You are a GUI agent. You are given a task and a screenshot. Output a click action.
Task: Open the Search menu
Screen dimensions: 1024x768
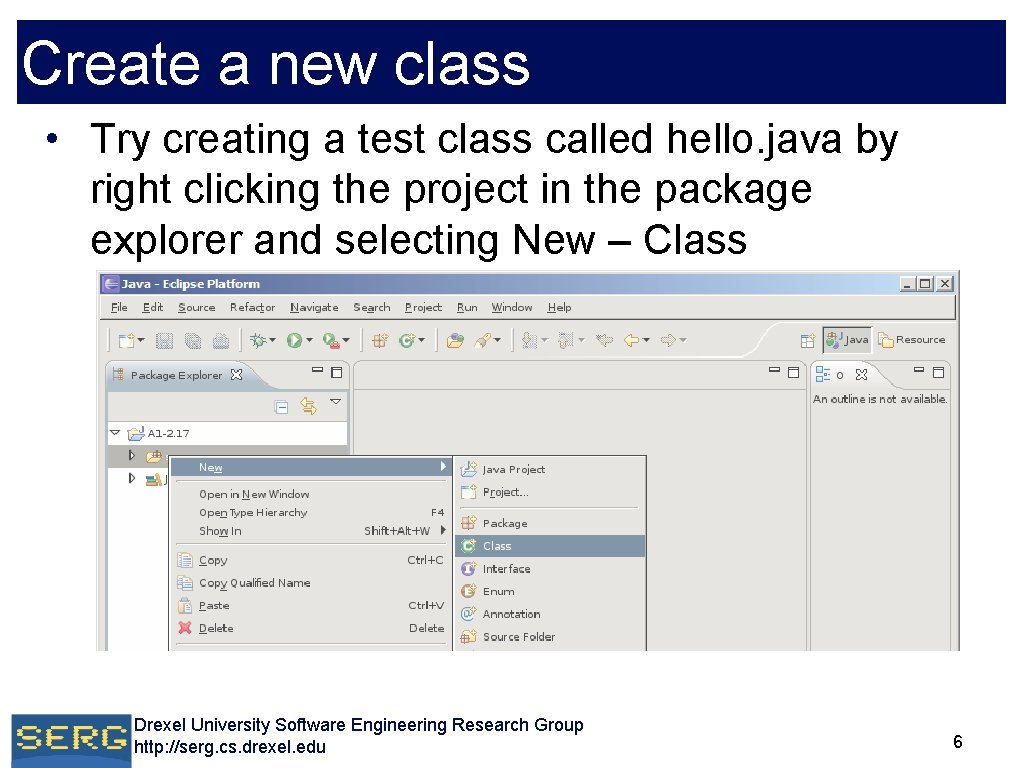coord(372,308)
